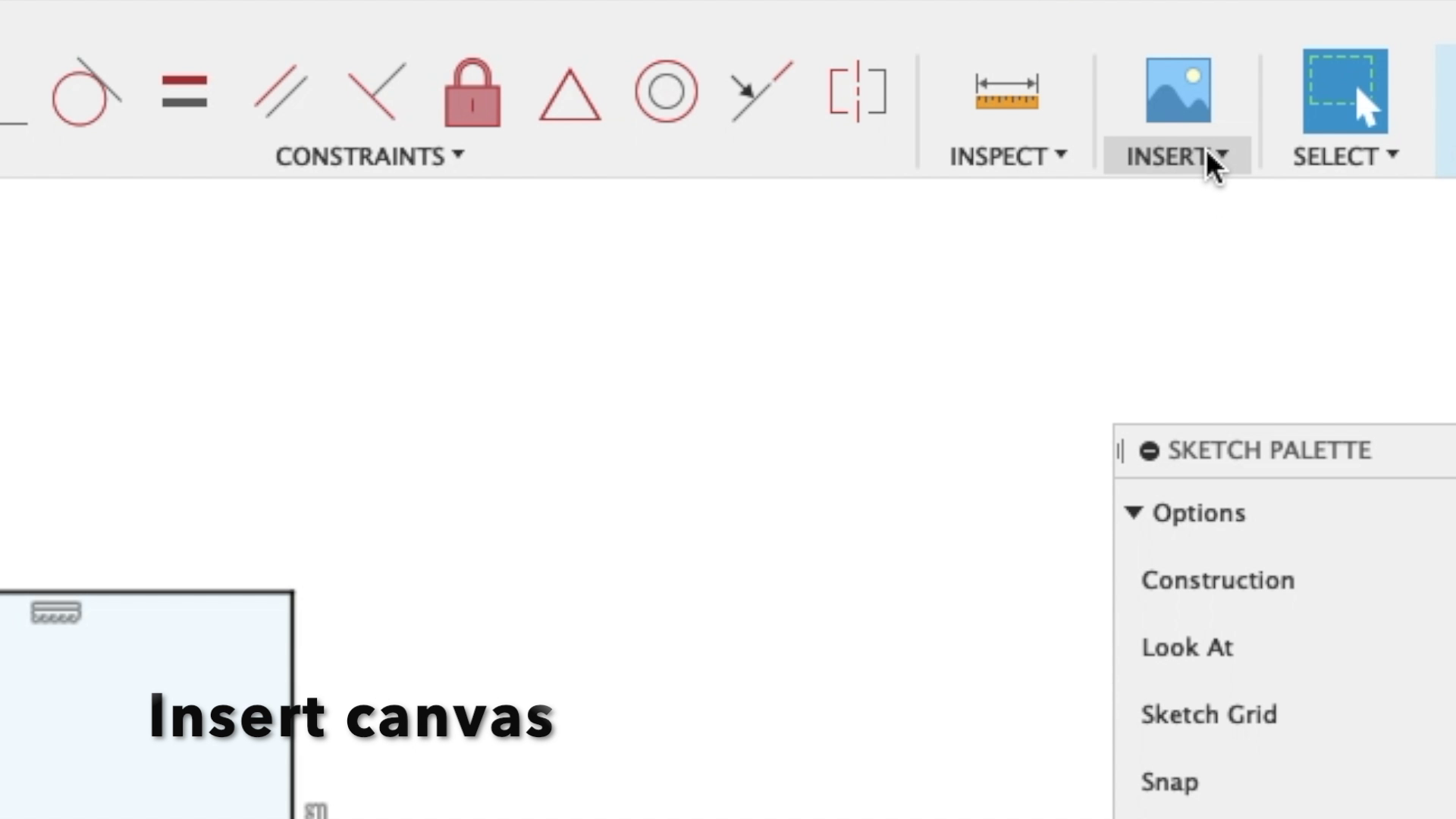
Task: Expand the INSPECT dropdown
Action: click(1008, 156)
